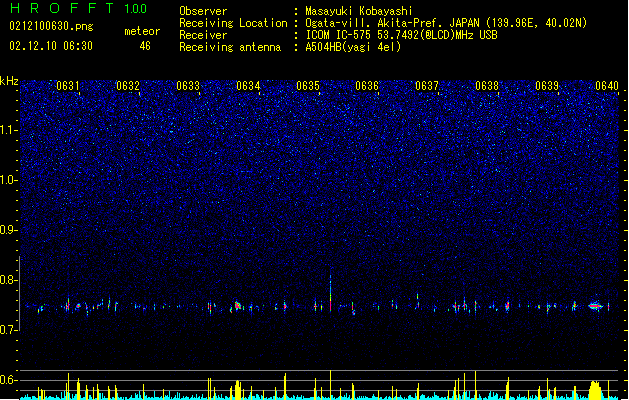Image resolution: width=629 pixels, height=400 pixels.
Task: Click the date stamp 02.12.10 06:30
Action: click(x=51, y=46)
